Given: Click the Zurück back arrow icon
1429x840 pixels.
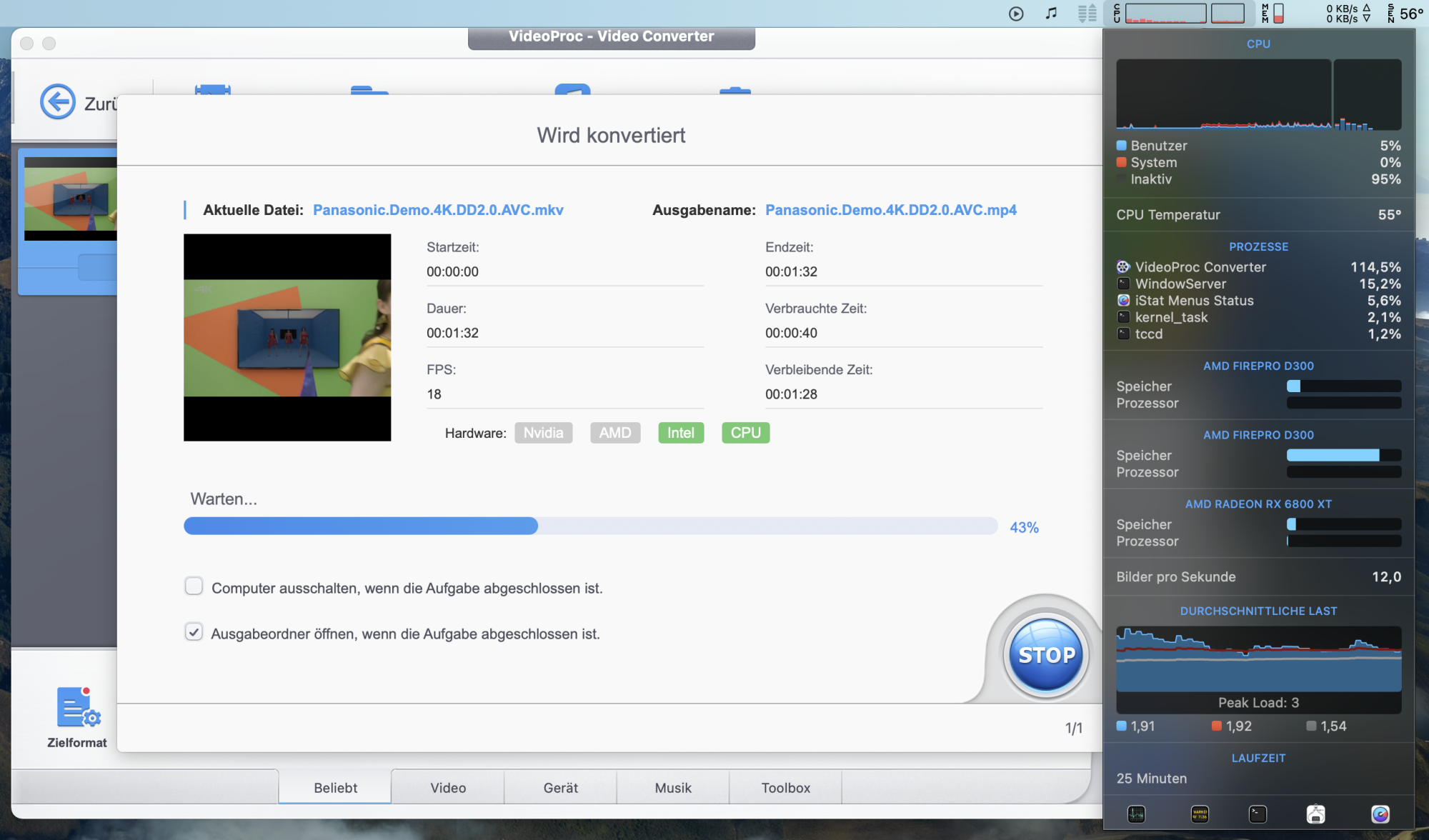Looking at the screenshot, I should point(58,102).
